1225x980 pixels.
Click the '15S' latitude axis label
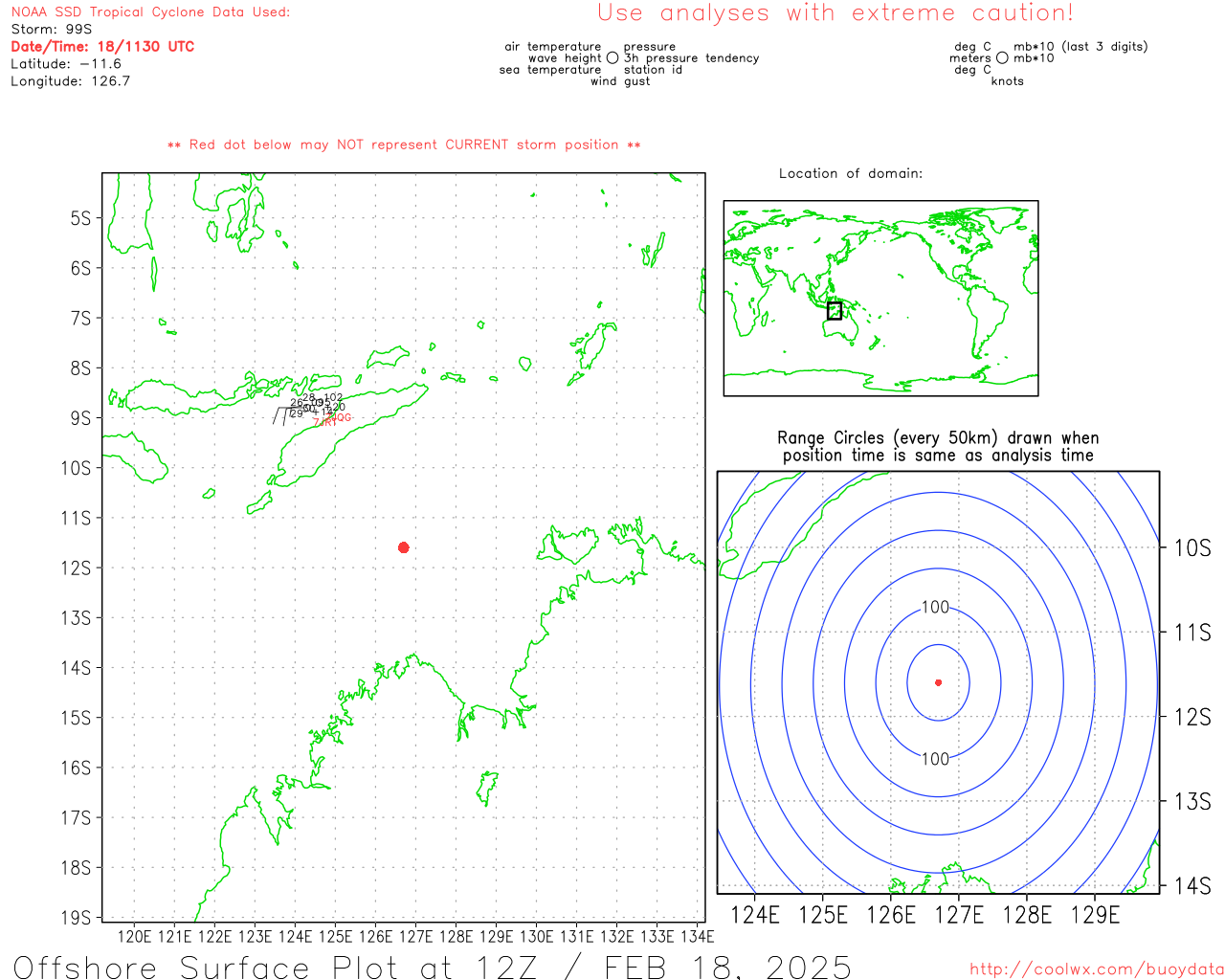click(76, 718)
